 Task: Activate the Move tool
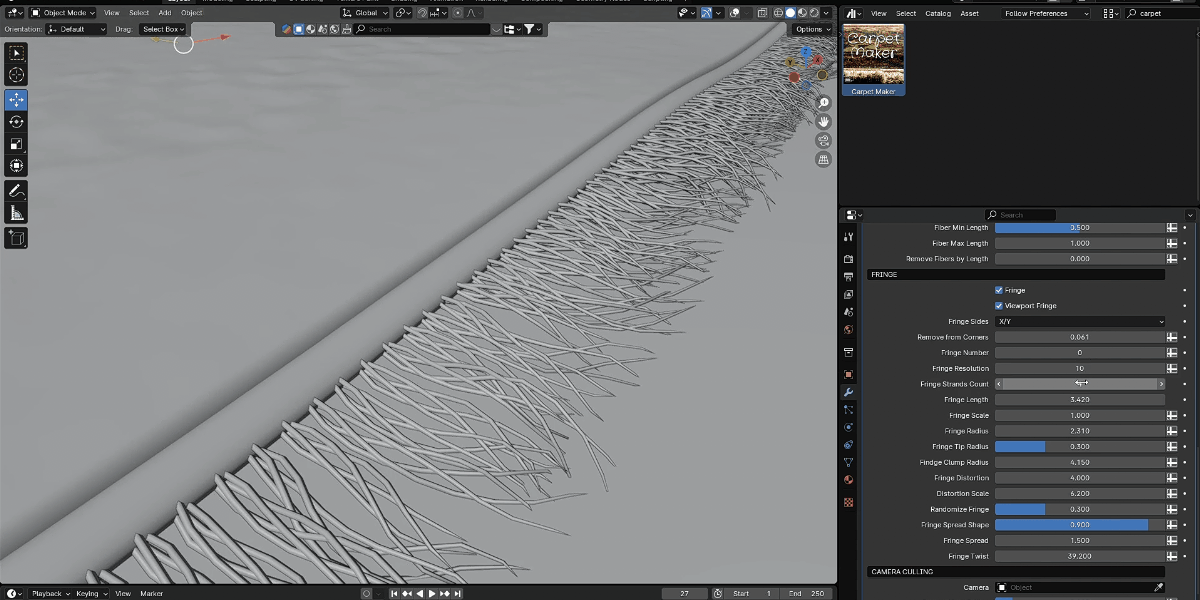click(x=16, y=100)
